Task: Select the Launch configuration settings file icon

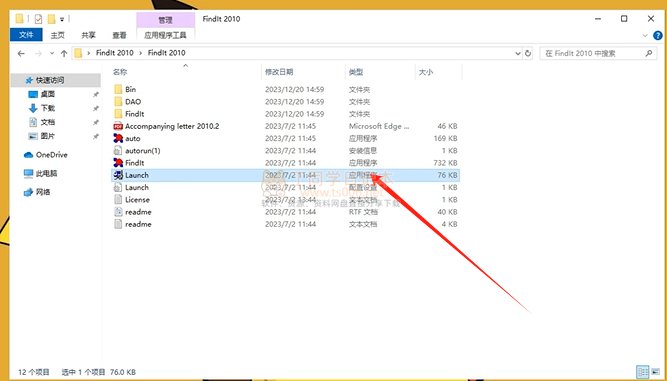Action: pyautogui.click(x=118, y=188)
